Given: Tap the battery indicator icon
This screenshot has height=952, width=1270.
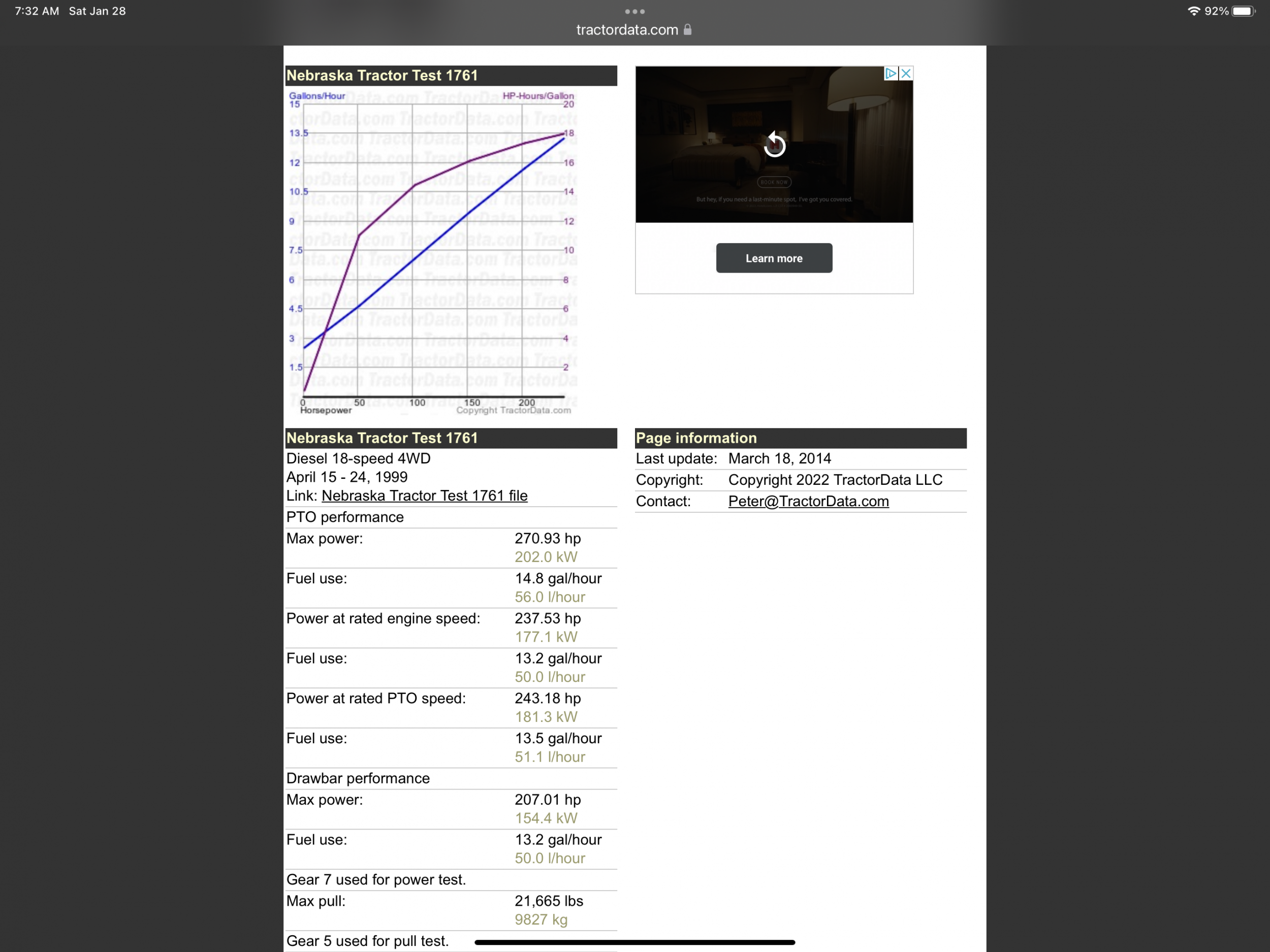Looking at the screenshot, I should (1243, 11).
